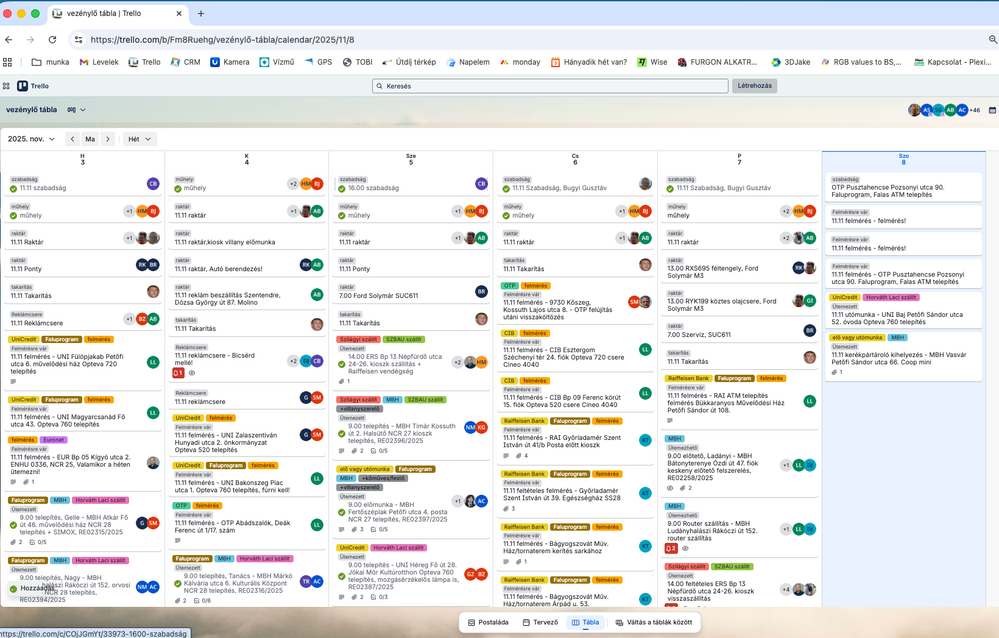
Task: Expand +1 members on Monday Reklámcsere card
Action: pos(129,319)
